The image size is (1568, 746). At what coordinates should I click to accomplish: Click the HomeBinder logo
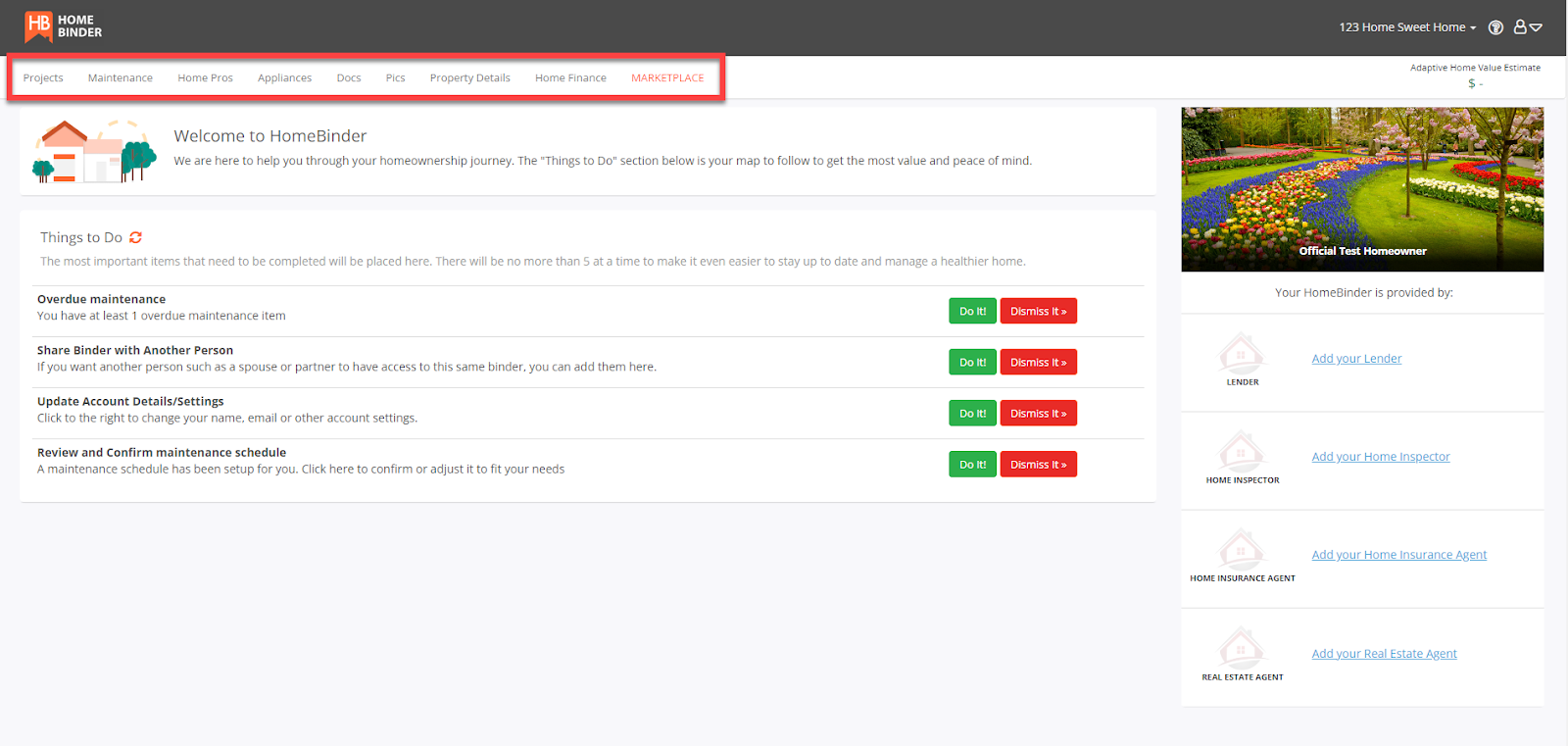[64, 26]
